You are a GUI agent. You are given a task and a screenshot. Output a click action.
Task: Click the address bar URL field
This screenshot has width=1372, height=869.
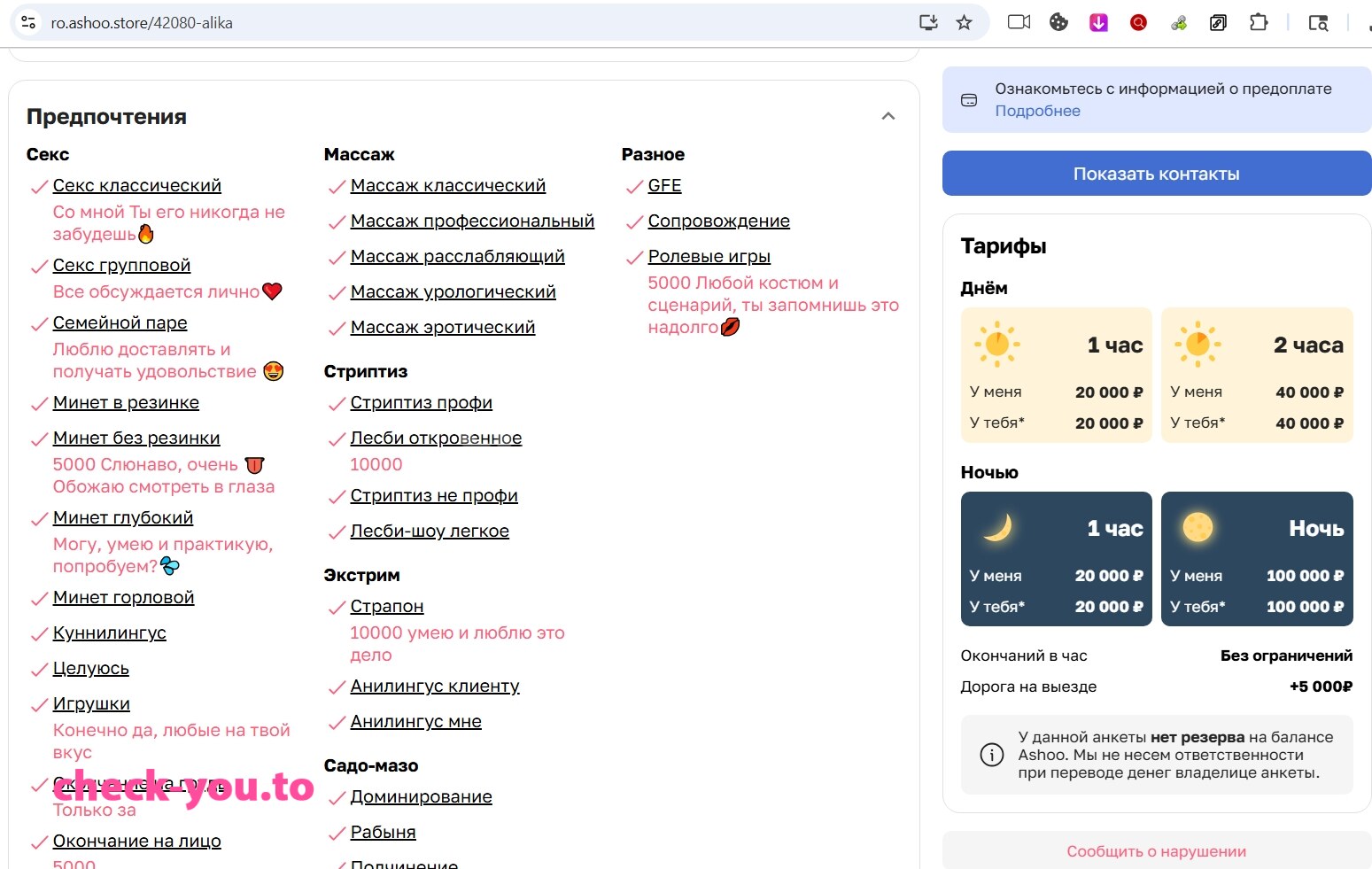(x=478, y=23)
